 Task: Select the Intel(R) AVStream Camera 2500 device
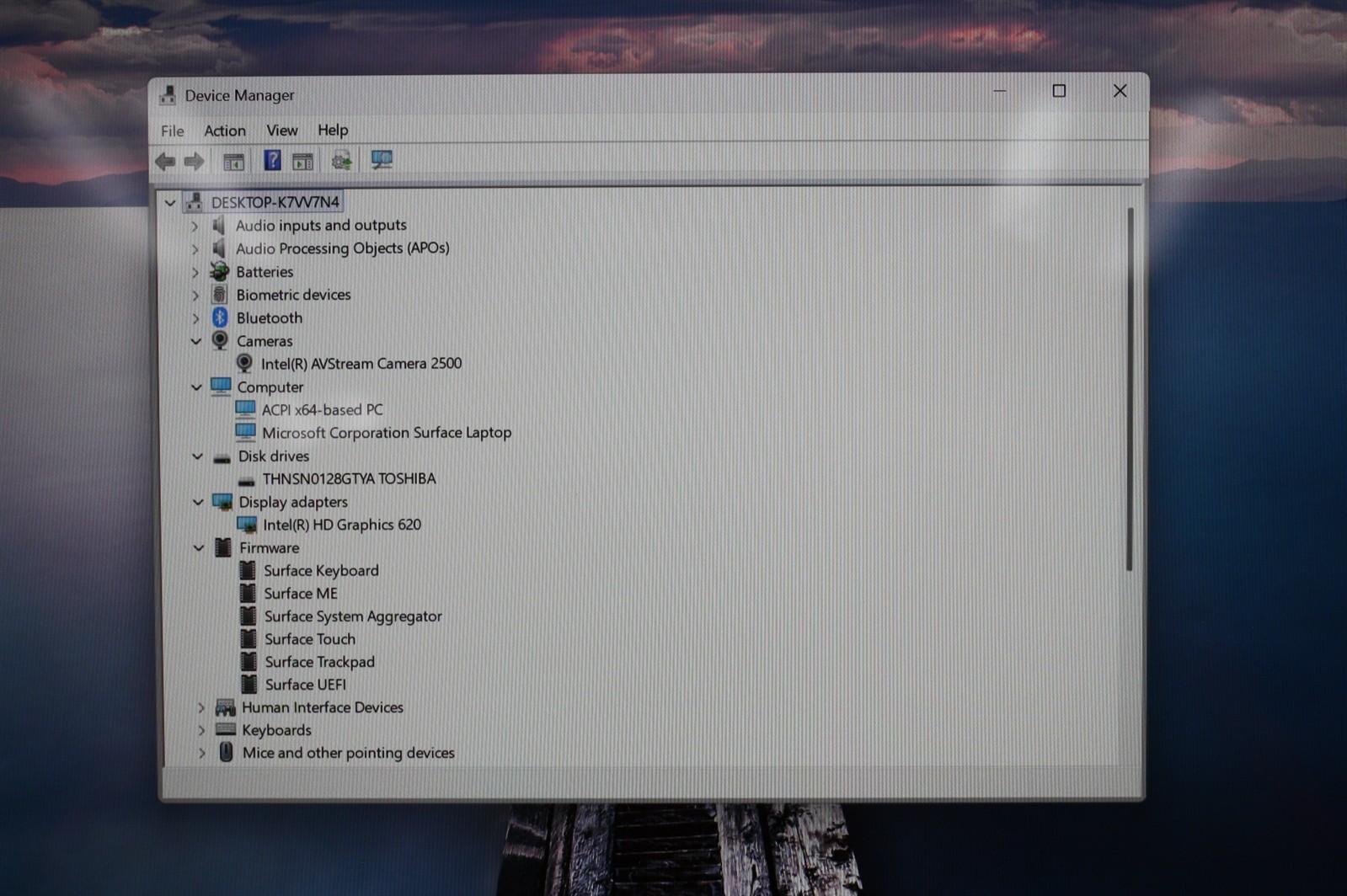(361, 364)
